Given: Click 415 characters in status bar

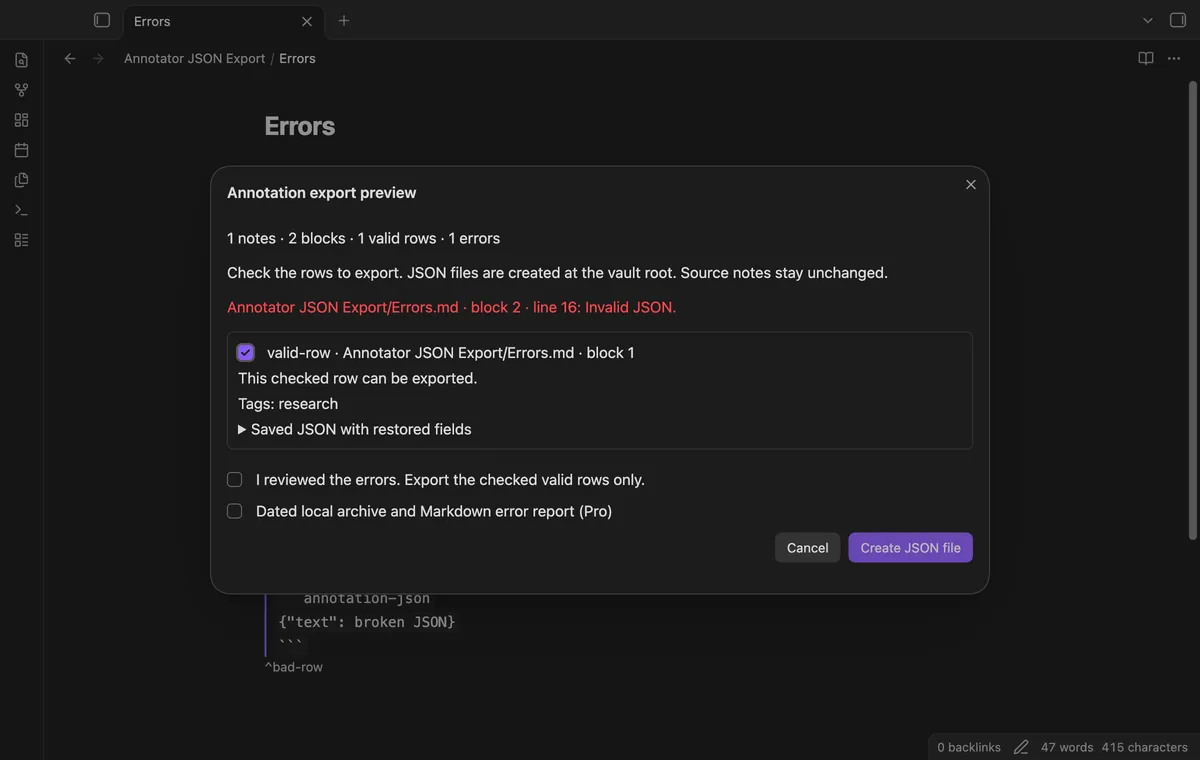Looking at the screenshot, I should pos(1144,747).
